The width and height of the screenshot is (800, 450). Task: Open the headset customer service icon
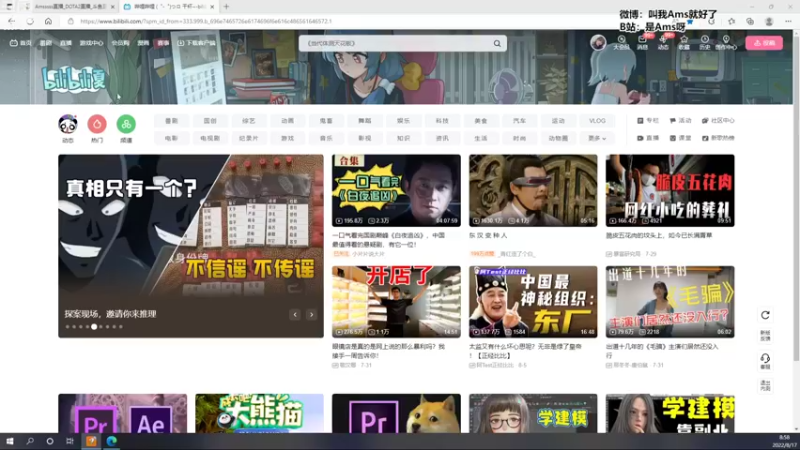click(765, 361)
